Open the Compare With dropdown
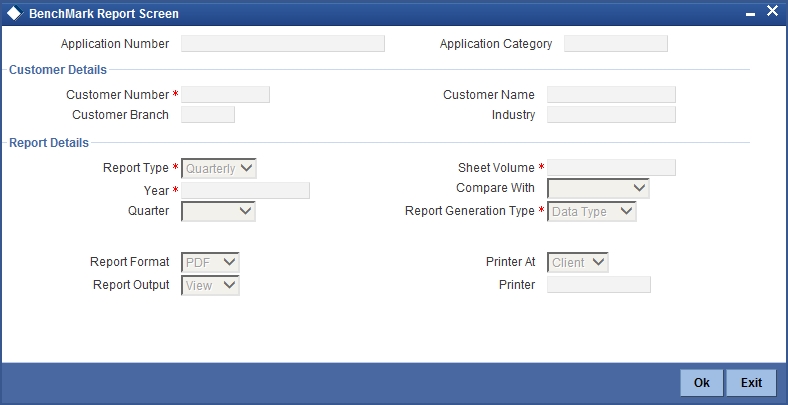788x405 pixels. [x=598, y=188]
